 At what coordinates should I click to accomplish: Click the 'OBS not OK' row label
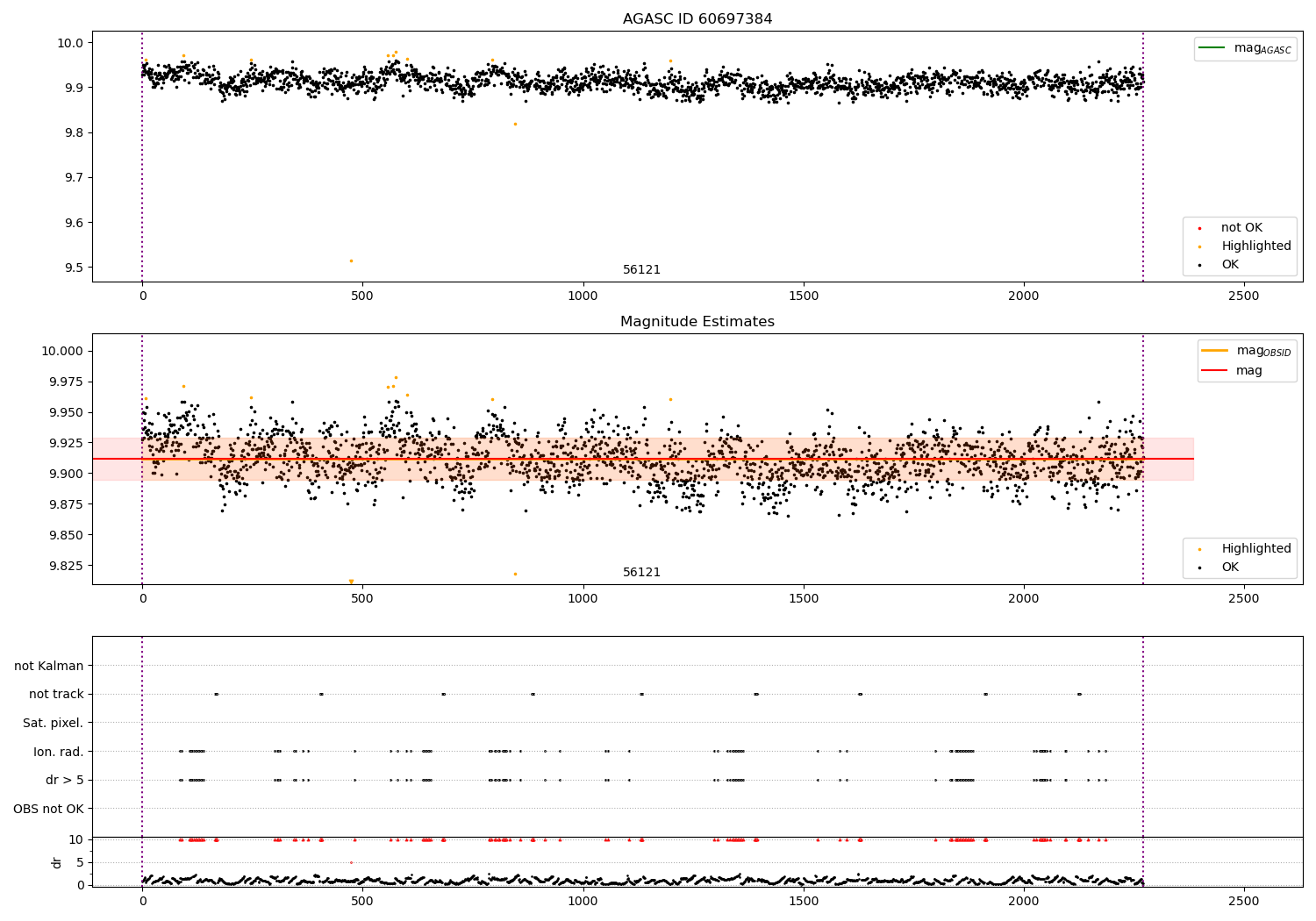coord(49,810)
